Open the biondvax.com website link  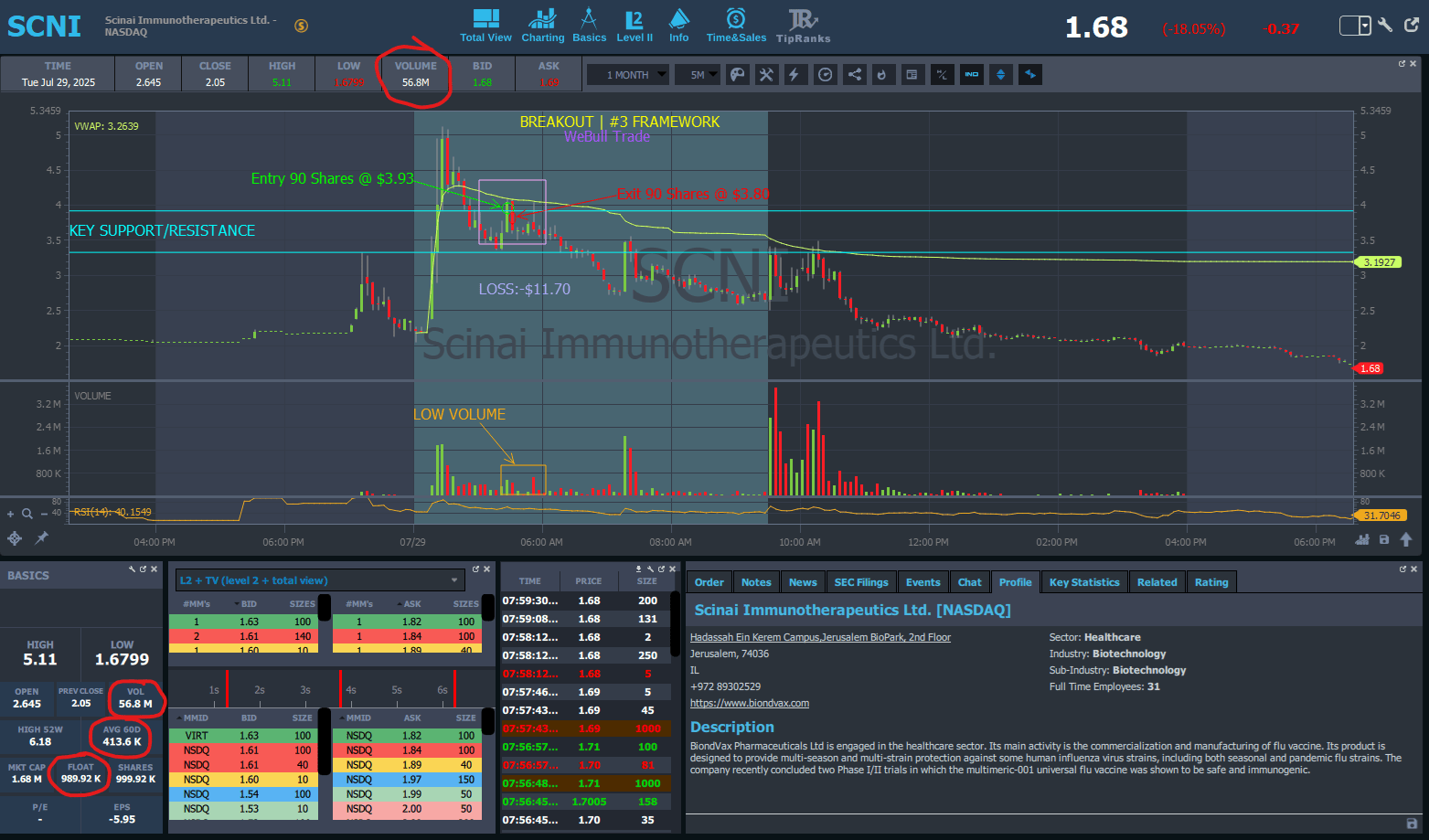pos(750,703)
